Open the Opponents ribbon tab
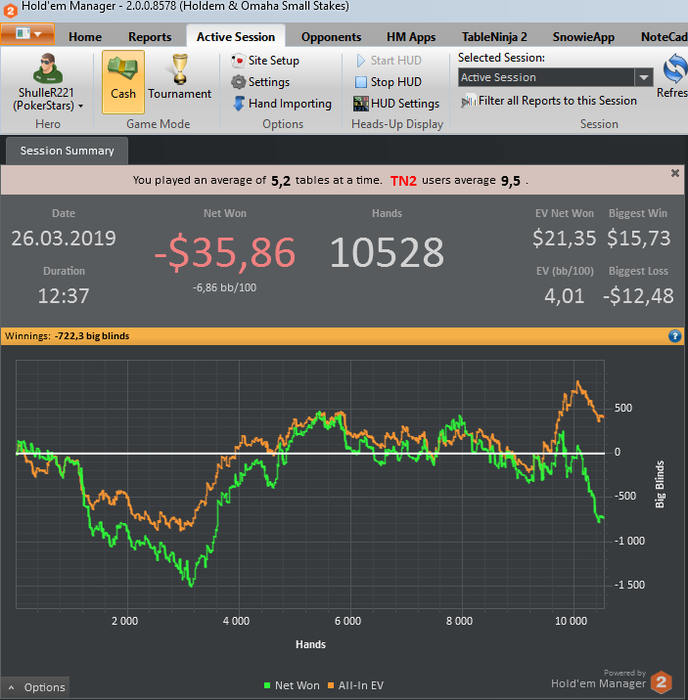The image size is (688, 700). point(331,37)
